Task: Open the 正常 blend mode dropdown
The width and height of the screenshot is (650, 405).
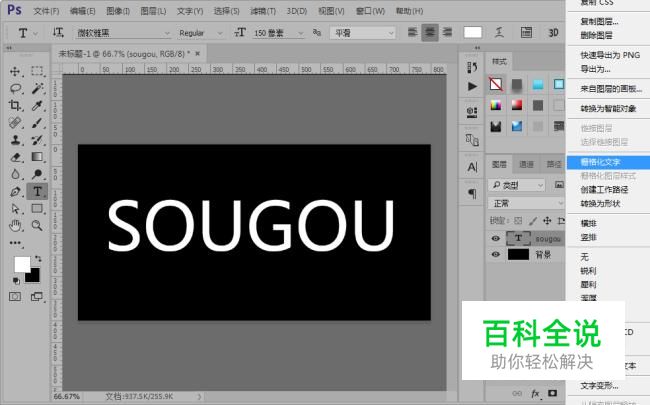Action: (526, 203)
